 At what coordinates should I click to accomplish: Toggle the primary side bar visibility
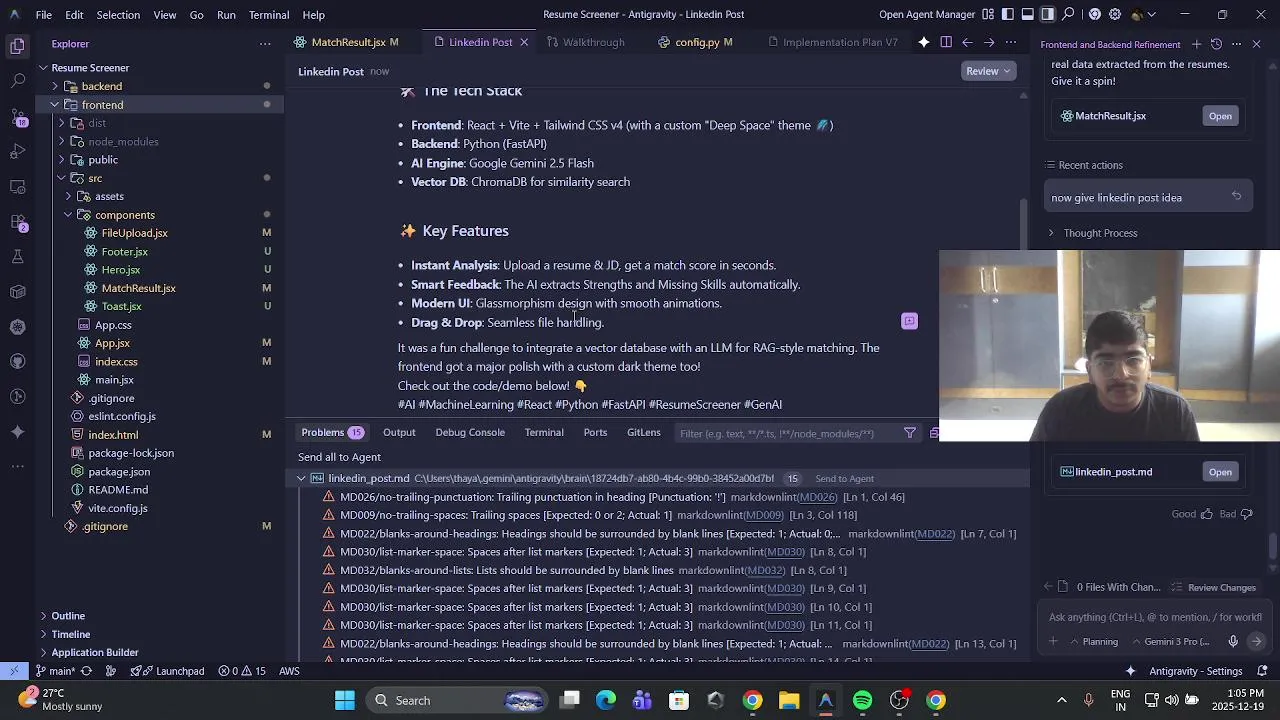[x=1008, y=14]
